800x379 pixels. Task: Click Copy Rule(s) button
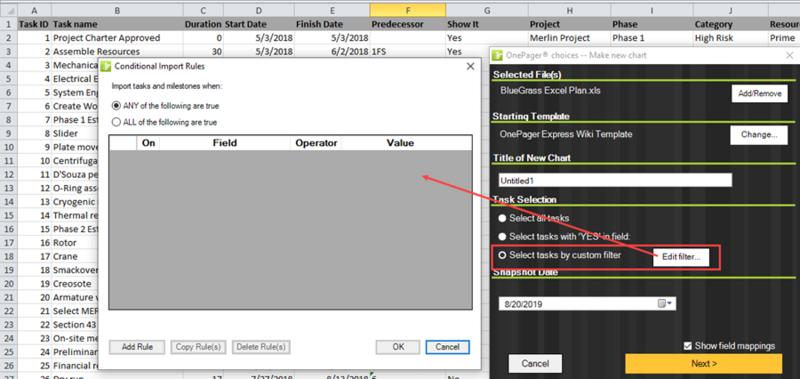tap(198, 347)
